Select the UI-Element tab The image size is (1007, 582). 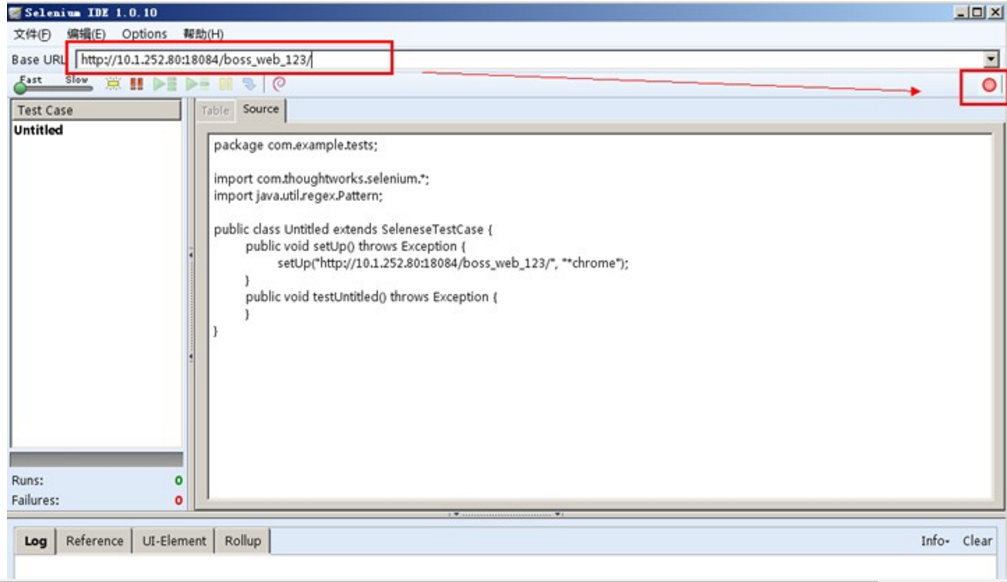coord(174,541)
